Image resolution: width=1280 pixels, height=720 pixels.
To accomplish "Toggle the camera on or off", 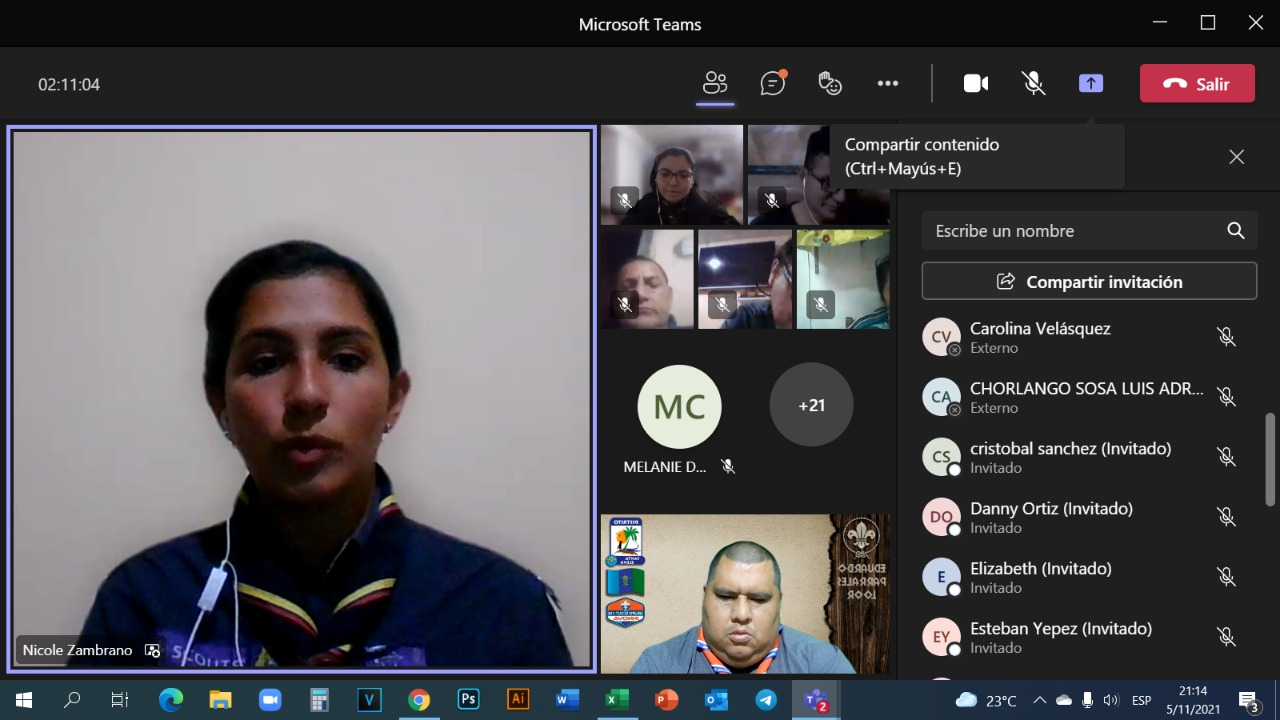I will (x=976, y=84).
